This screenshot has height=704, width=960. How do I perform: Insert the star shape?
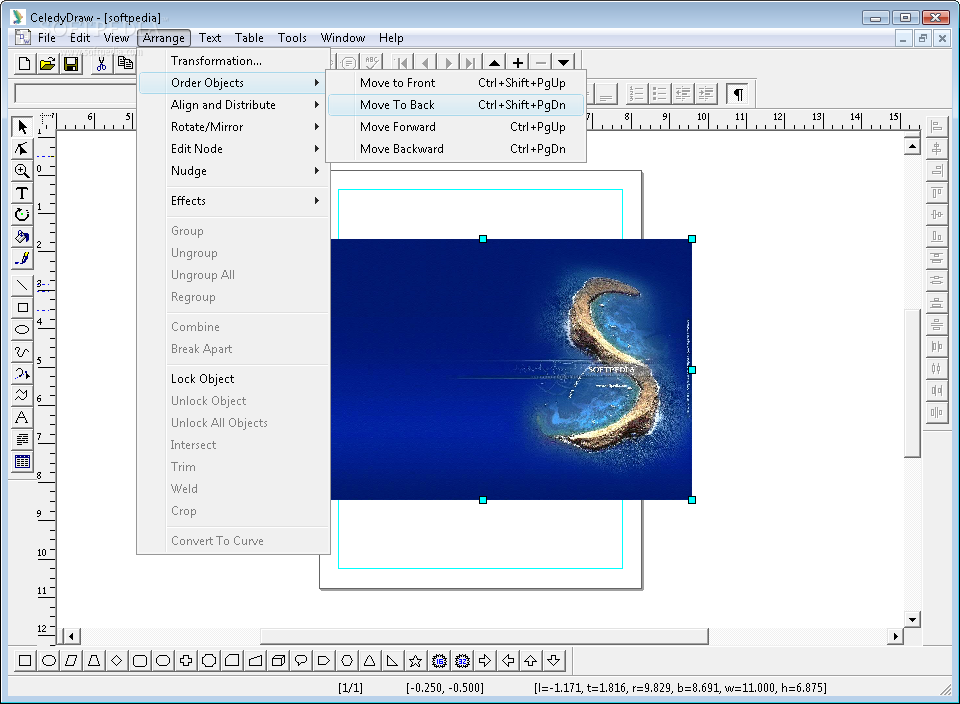tap(416, 661)
